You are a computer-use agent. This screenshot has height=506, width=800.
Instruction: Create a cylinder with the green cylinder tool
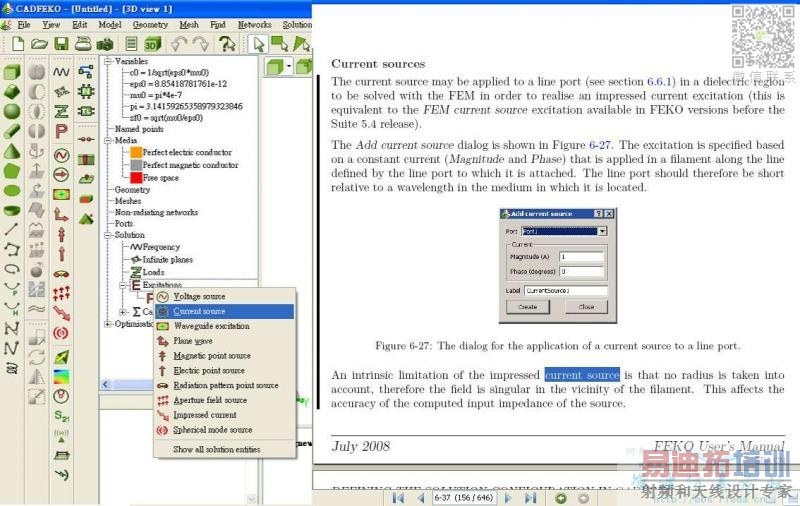point(12,131)
